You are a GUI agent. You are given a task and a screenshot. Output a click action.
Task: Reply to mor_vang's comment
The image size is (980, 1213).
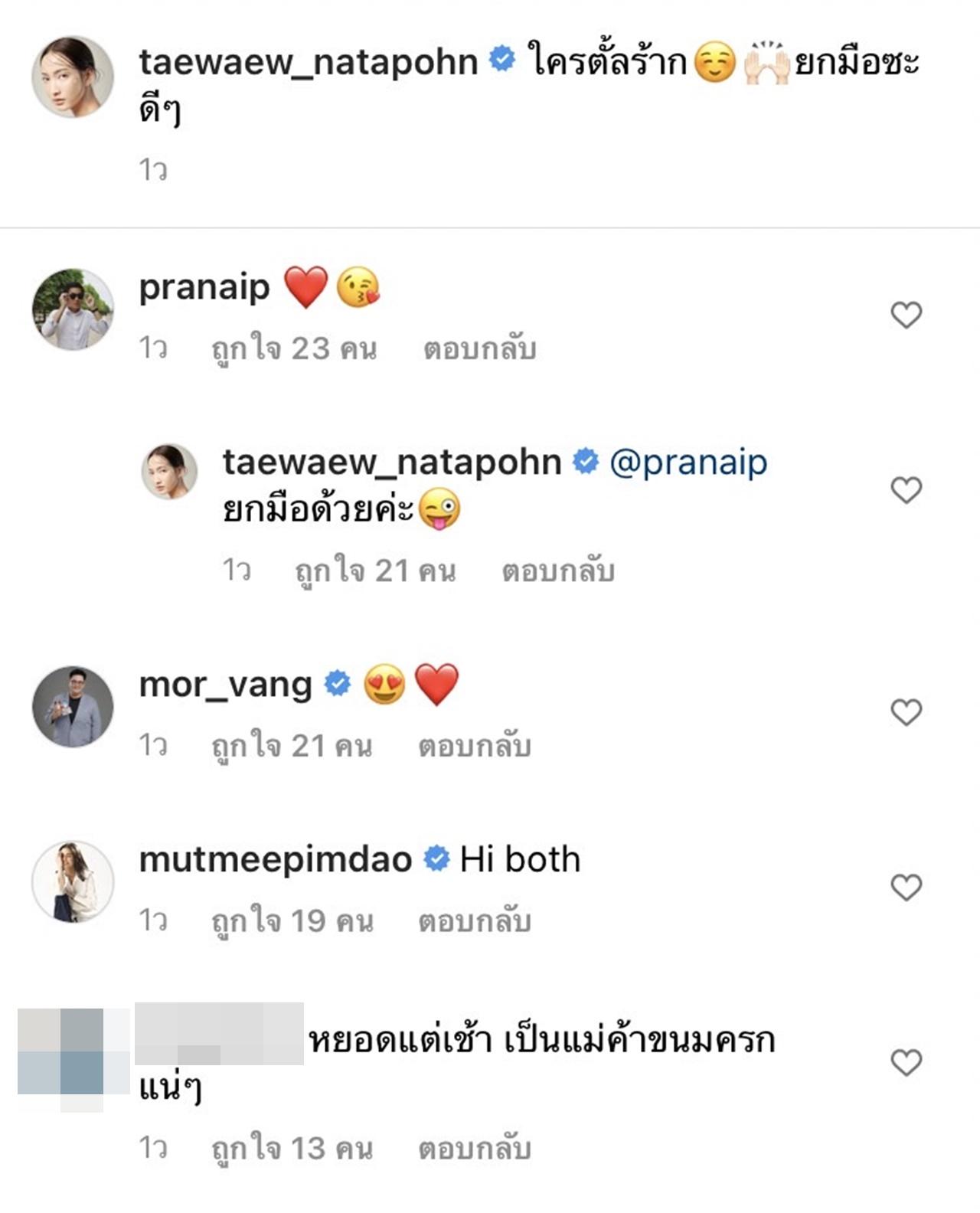(x=474, y=746)
